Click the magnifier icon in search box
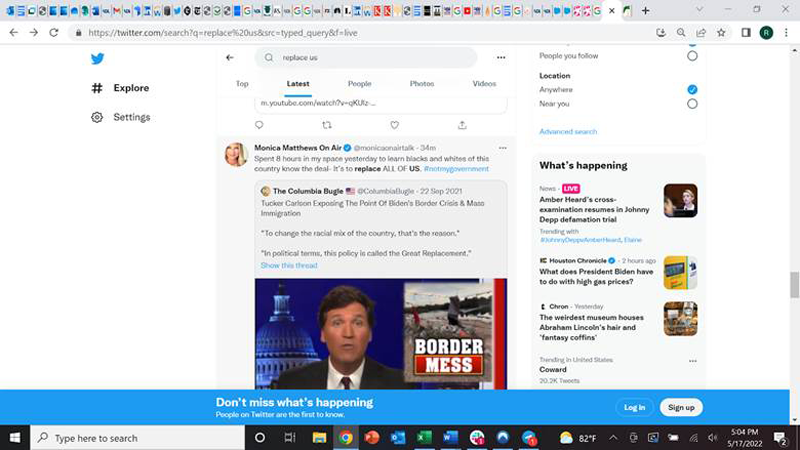800x450 pixels. 269,58
